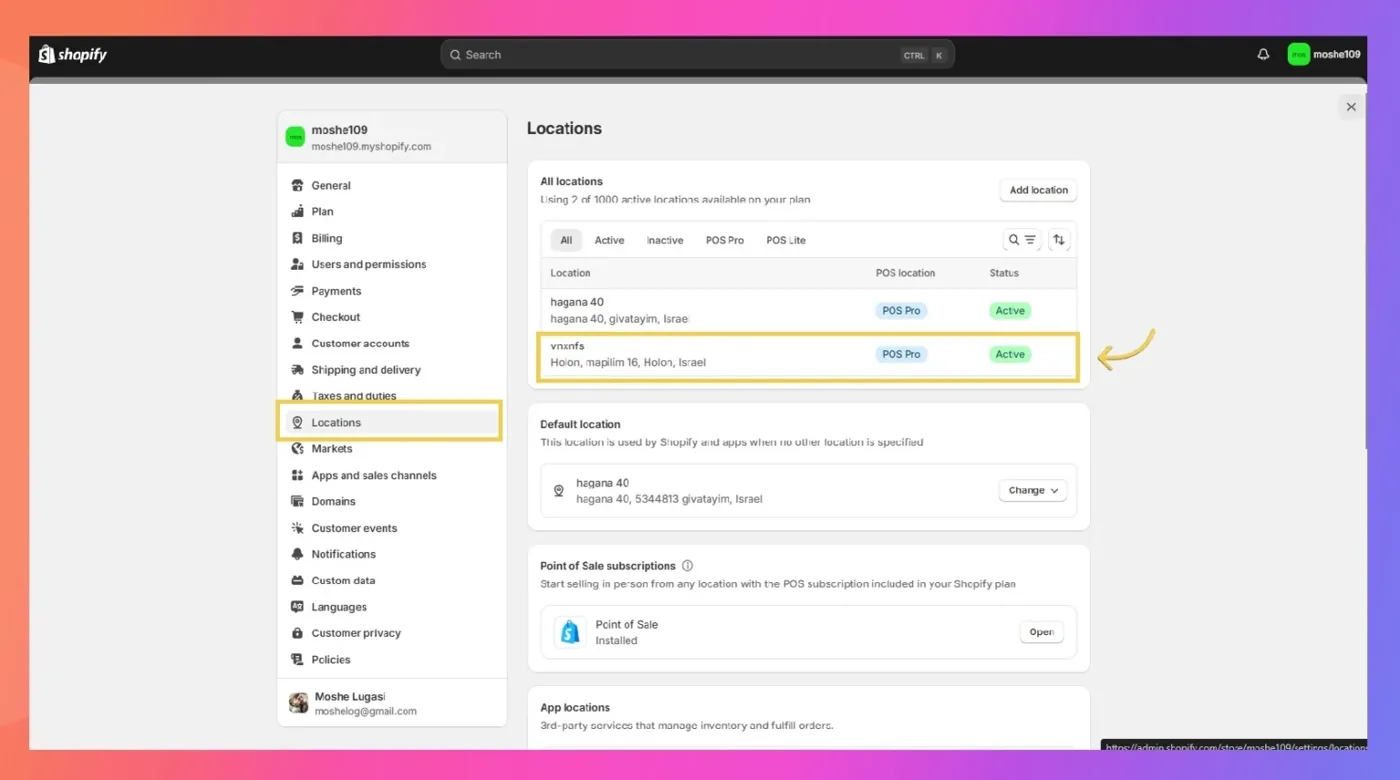
Task: Select the Inactive locations tab
Action: pyautogui.click(x=665, y=240)
